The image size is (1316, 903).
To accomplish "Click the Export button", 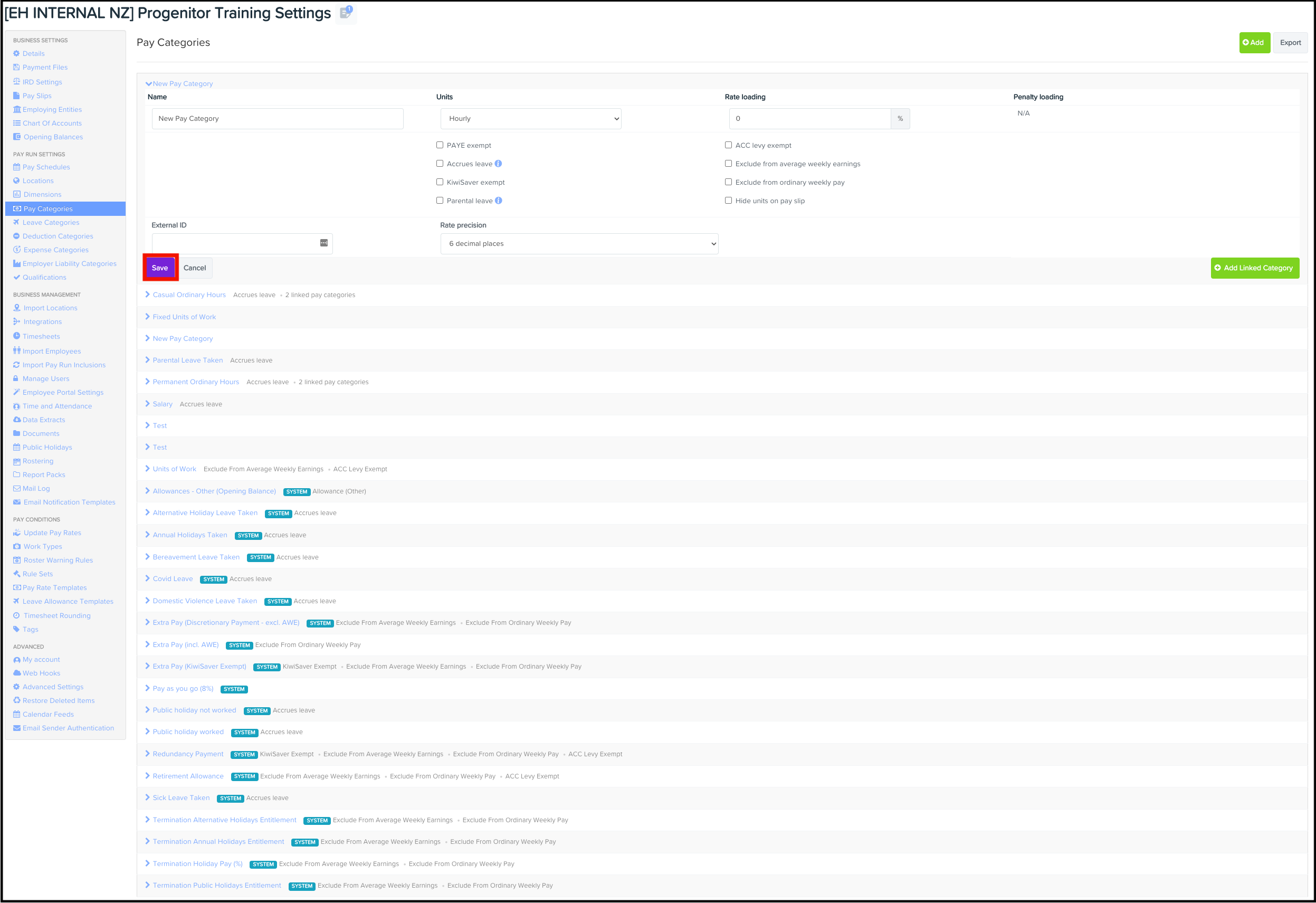I will click(x=1290, y=43).
